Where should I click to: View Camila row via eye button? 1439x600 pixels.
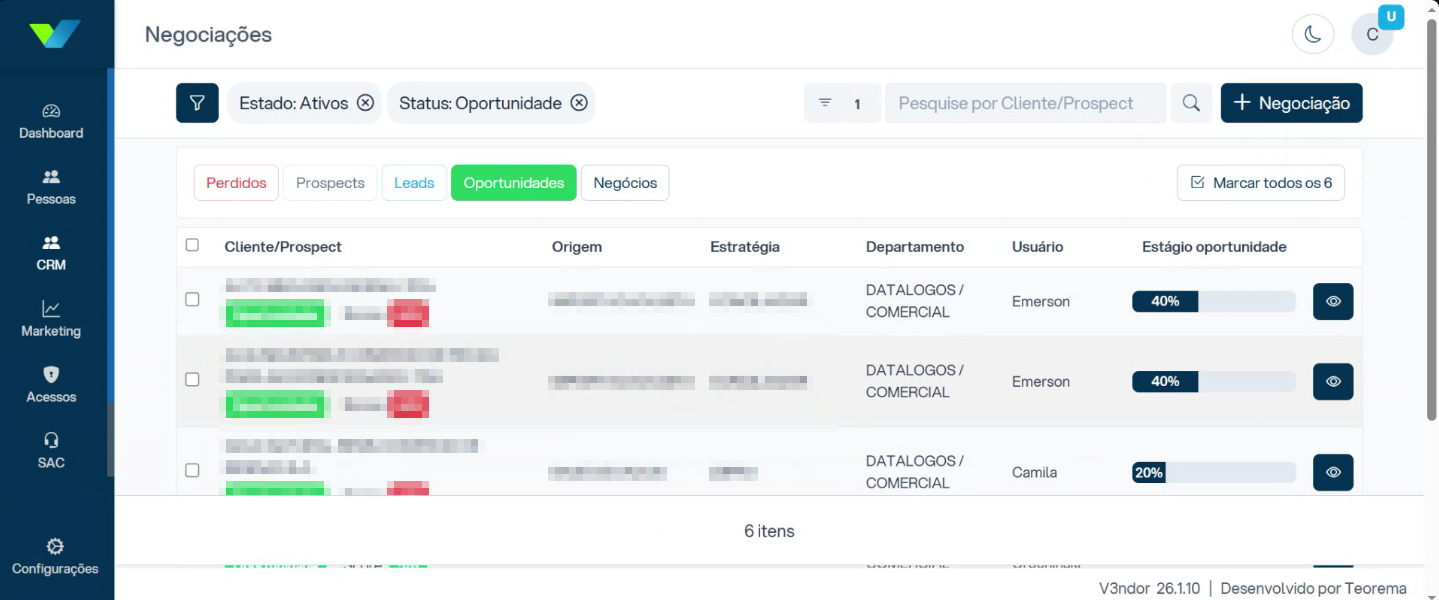pos(1333,472)
